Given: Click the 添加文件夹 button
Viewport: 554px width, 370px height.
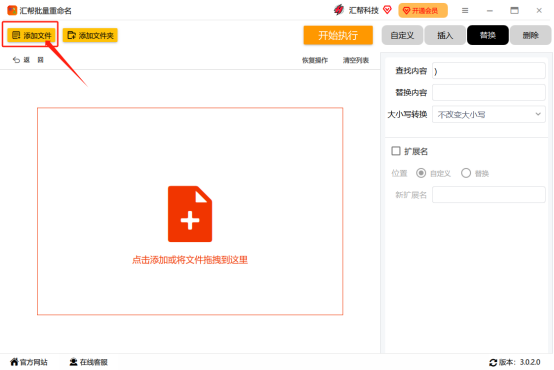Looking at the screenshot, I should [x=90, y=35].
